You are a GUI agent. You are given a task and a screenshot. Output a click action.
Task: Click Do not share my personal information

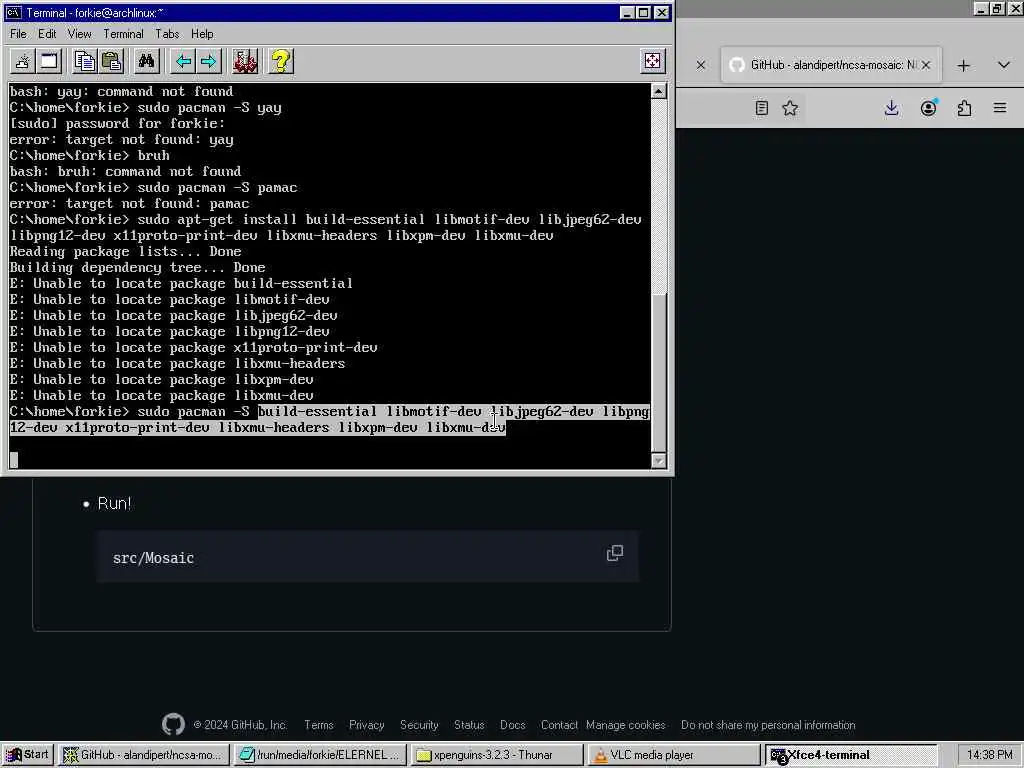(768, 725)
